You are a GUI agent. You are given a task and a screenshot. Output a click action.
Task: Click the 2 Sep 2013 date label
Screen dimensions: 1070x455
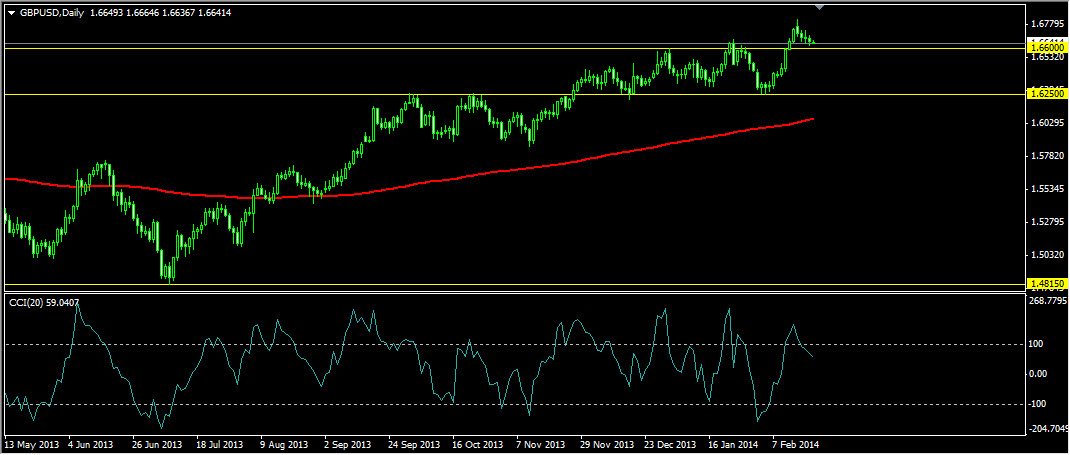(347, 444)
